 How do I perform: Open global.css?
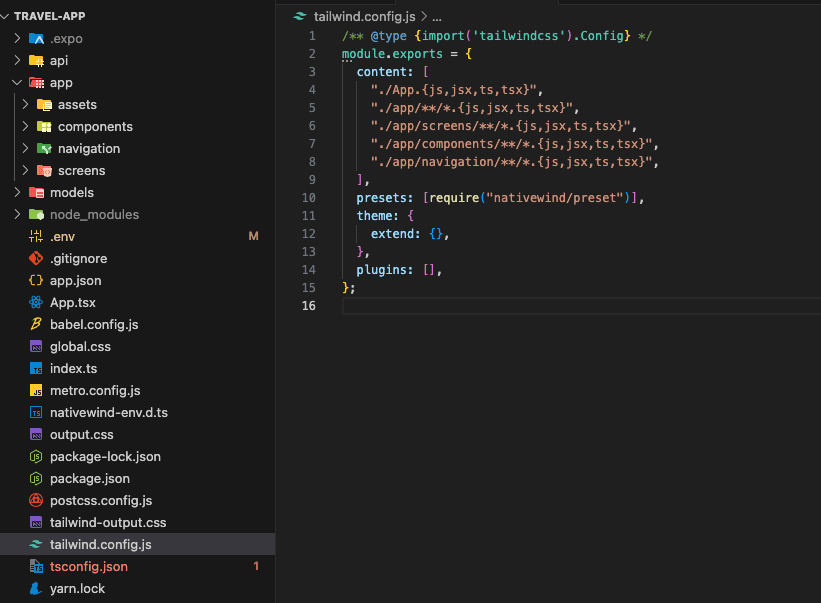tap(138, 346)
